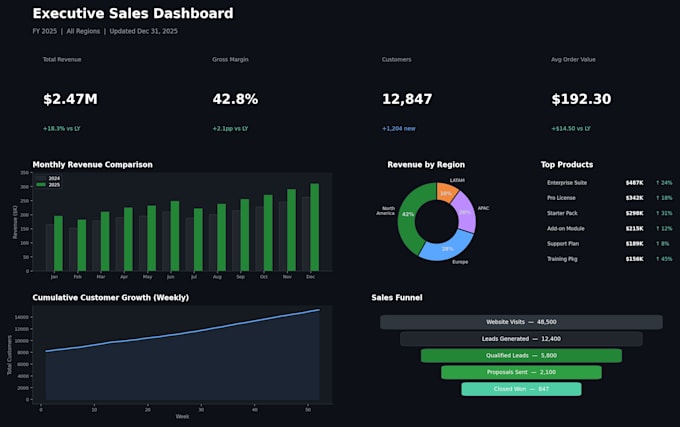Viewport: 680px width, 427px height.
Task: Click the Customers 12,847 metric
Action: [x=407, y=99]
